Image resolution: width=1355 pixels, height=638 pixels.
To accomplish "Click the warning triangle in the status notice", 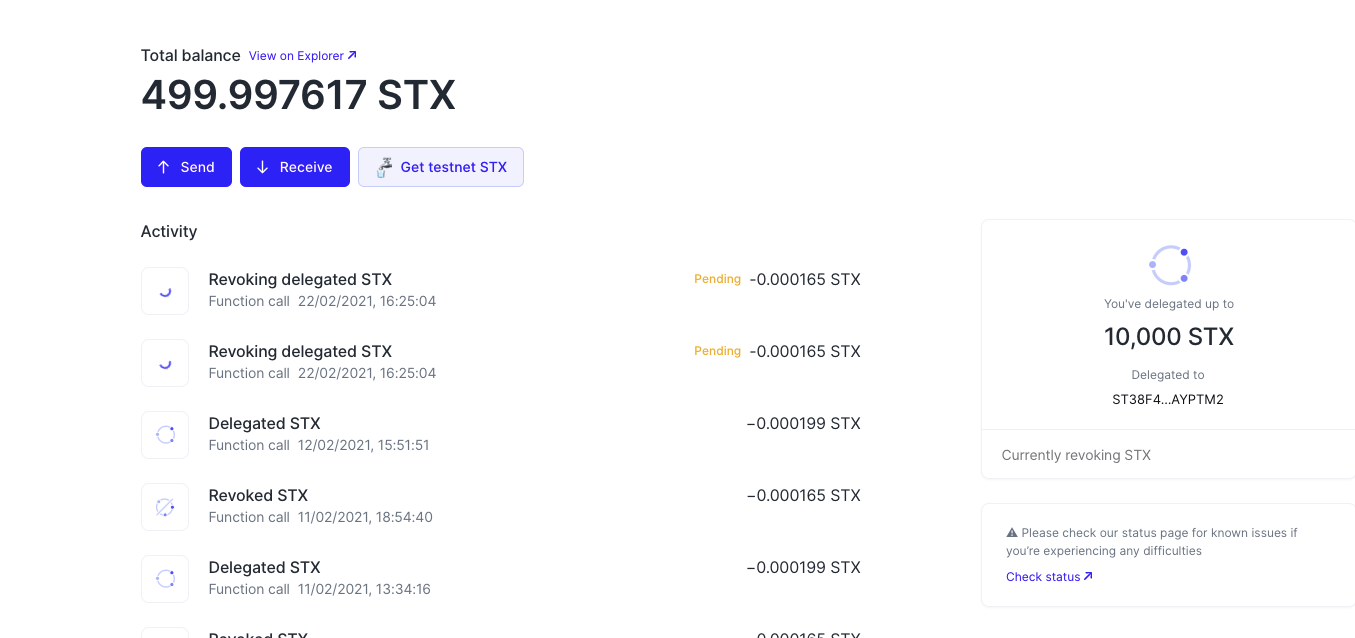I will tap(1011, 532).
